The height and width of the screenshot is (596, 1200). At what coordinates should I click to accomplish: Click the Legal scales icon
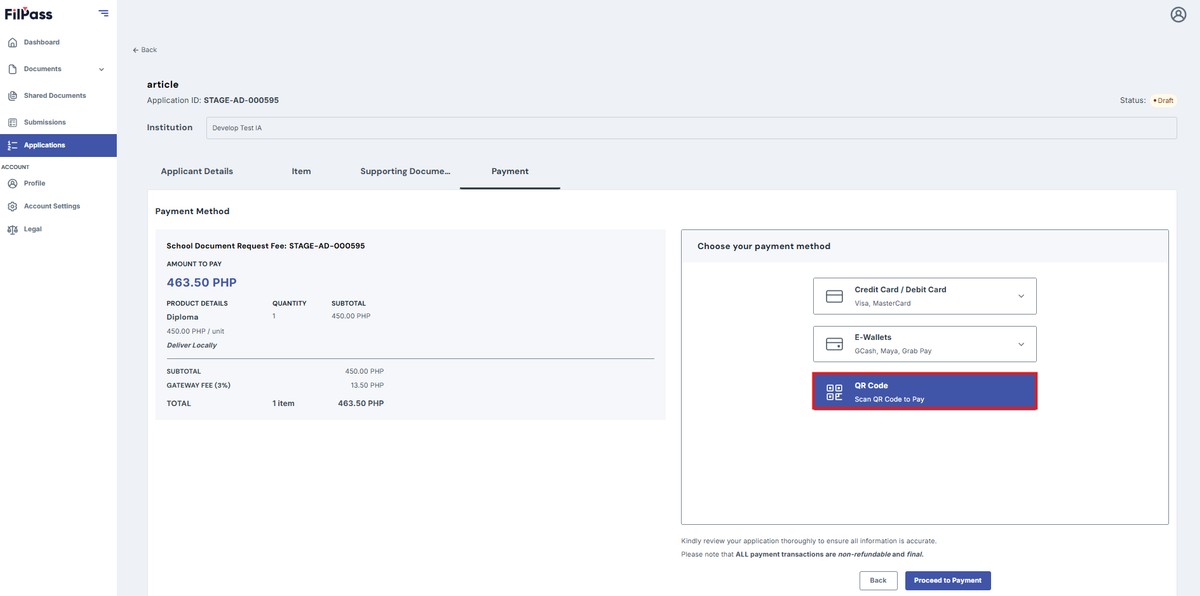coord(12,229)
